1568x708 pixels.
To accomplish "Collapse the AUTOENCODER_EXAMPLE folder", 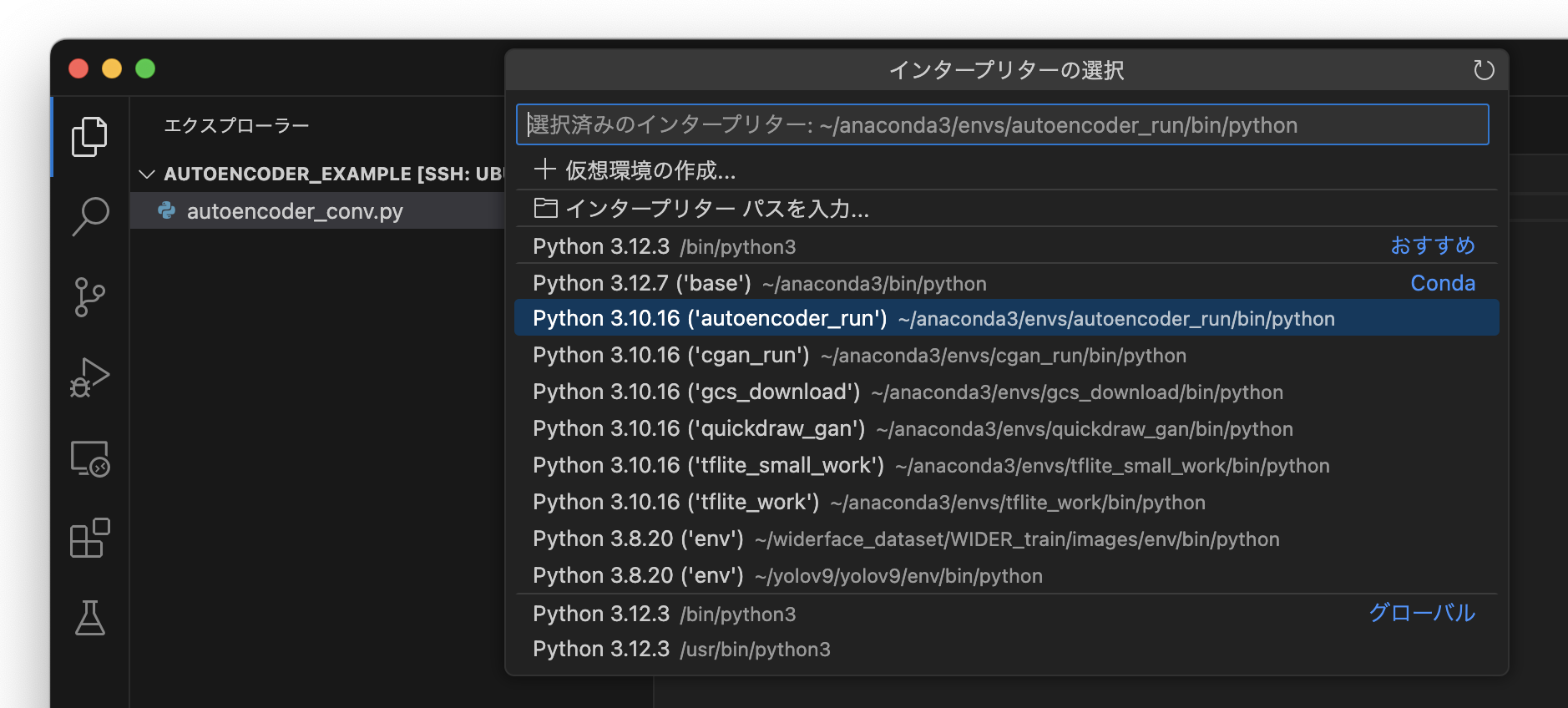I will (147, 174).
